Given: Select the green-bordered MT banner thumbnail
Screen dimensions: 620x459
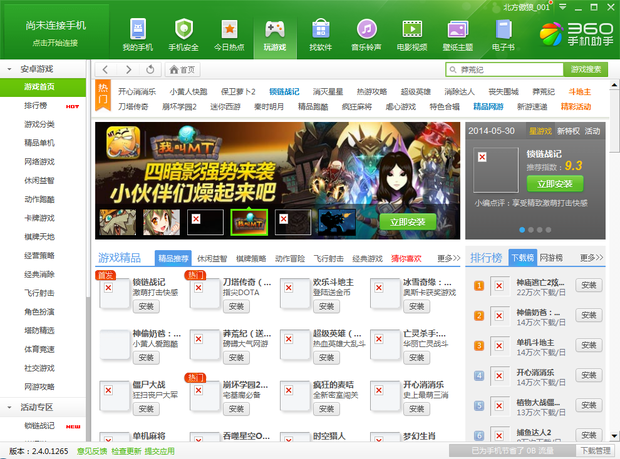Looking at the screenshot, I should click(x=246, y=221).
